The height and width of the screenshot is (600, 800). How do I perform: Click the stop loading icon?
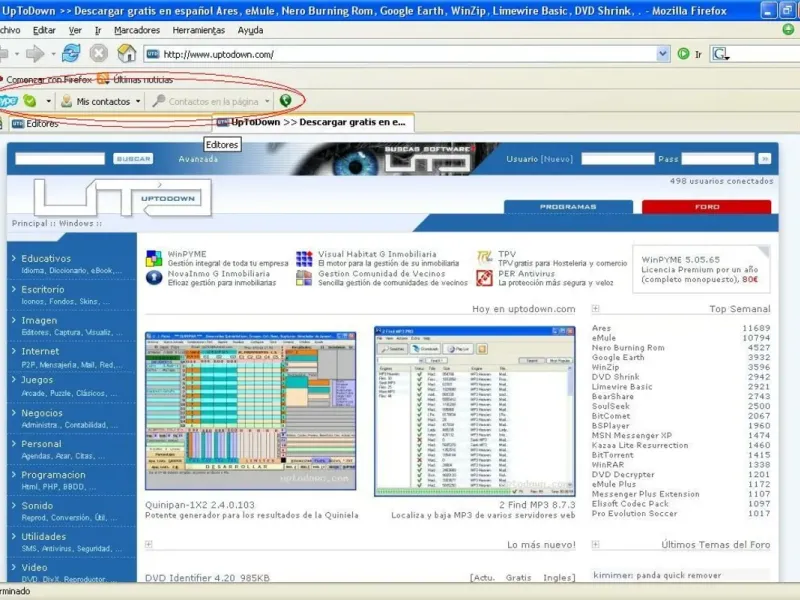98,53
